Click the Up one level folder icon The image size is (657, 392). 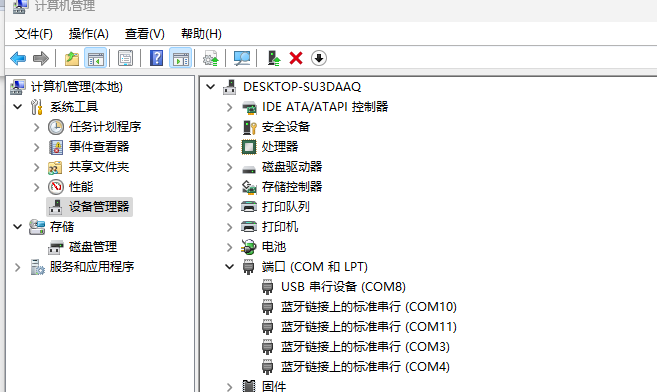[x=72, y=58]
